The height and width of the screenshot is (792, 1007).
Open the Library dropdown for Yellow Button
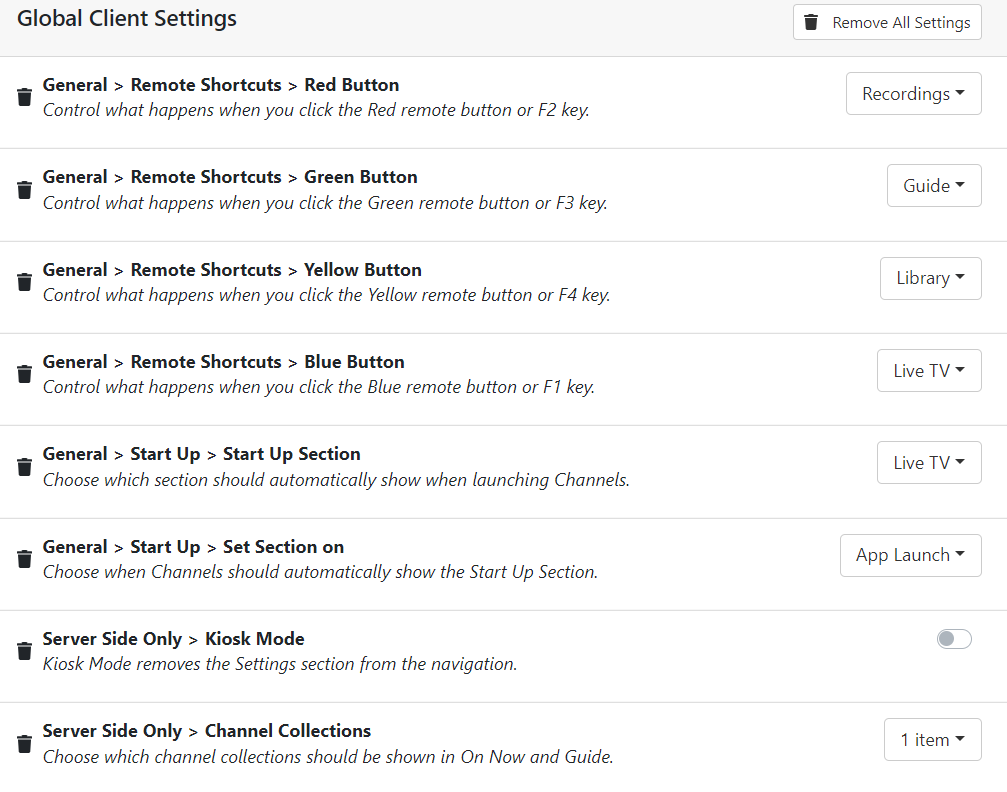(930, 278)
